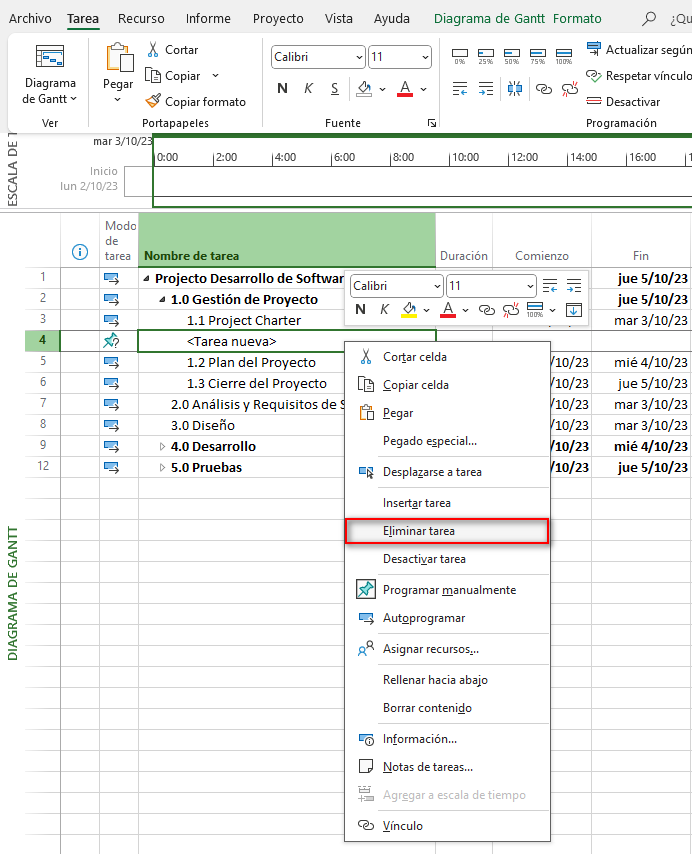Click Respetar vínculos in Programación group
The width and height of the screenshot is (692, 854).
(x=638, y=75)
